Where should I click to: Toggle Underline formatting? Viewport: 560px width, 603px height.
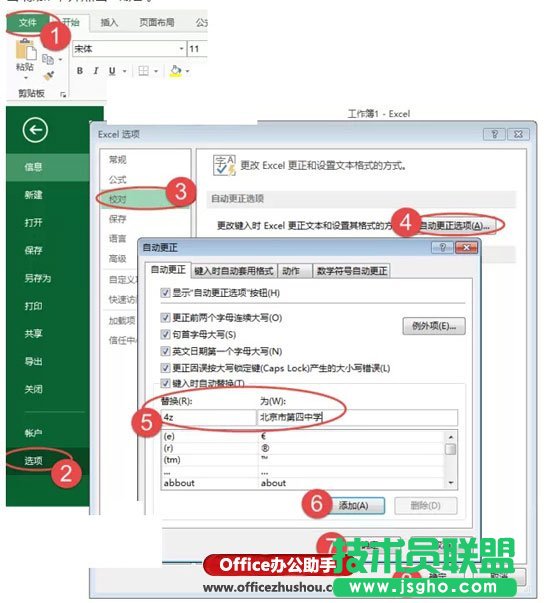click(x=112, y=71)
